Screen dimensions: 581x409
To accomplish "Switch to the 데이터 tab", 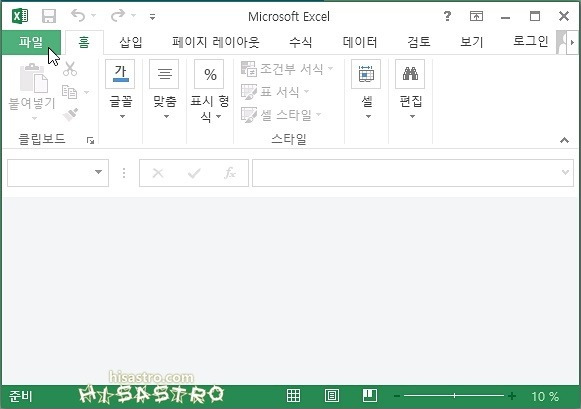I will (360, 42).
